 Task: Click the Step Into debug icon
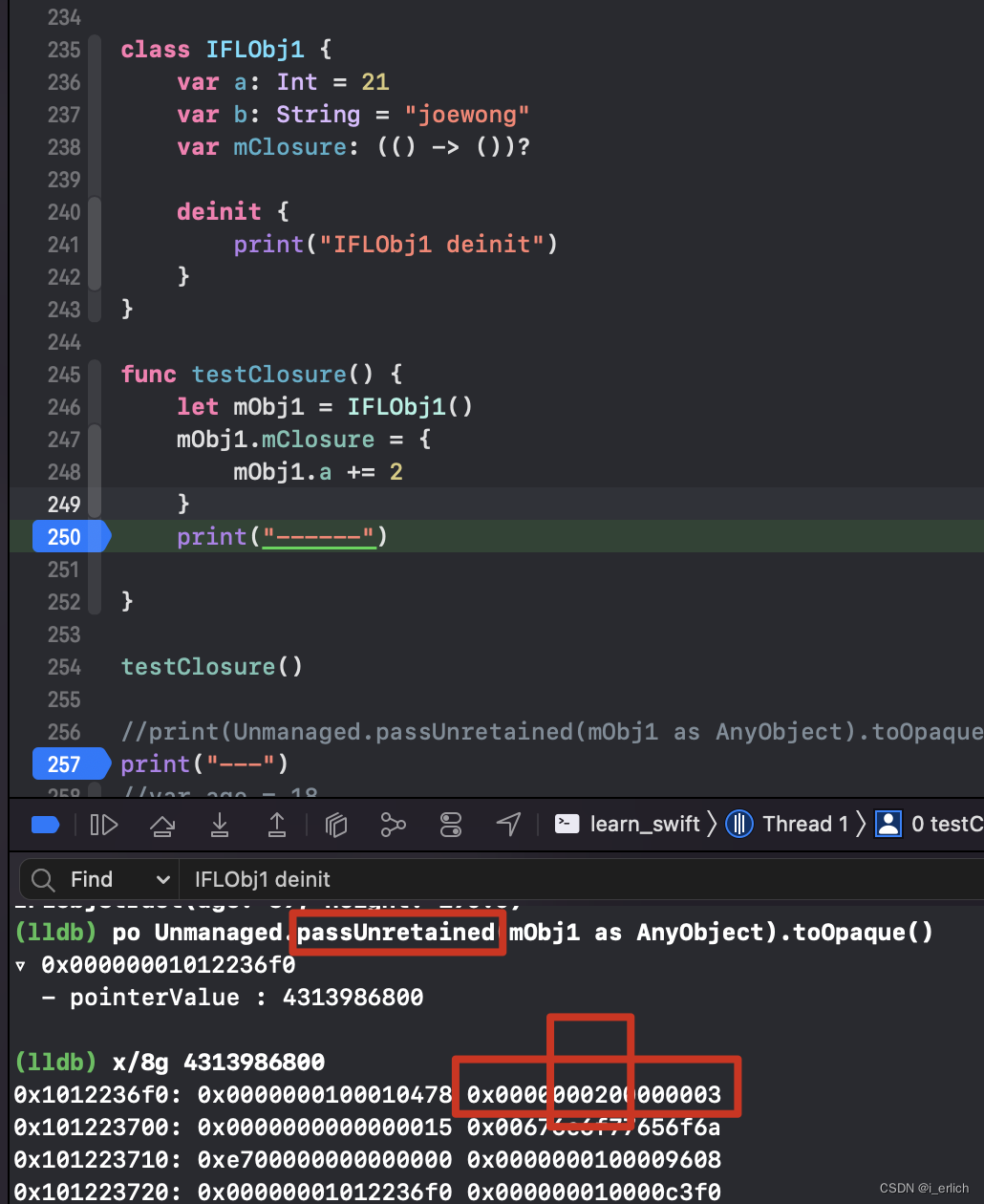(220, 824)
